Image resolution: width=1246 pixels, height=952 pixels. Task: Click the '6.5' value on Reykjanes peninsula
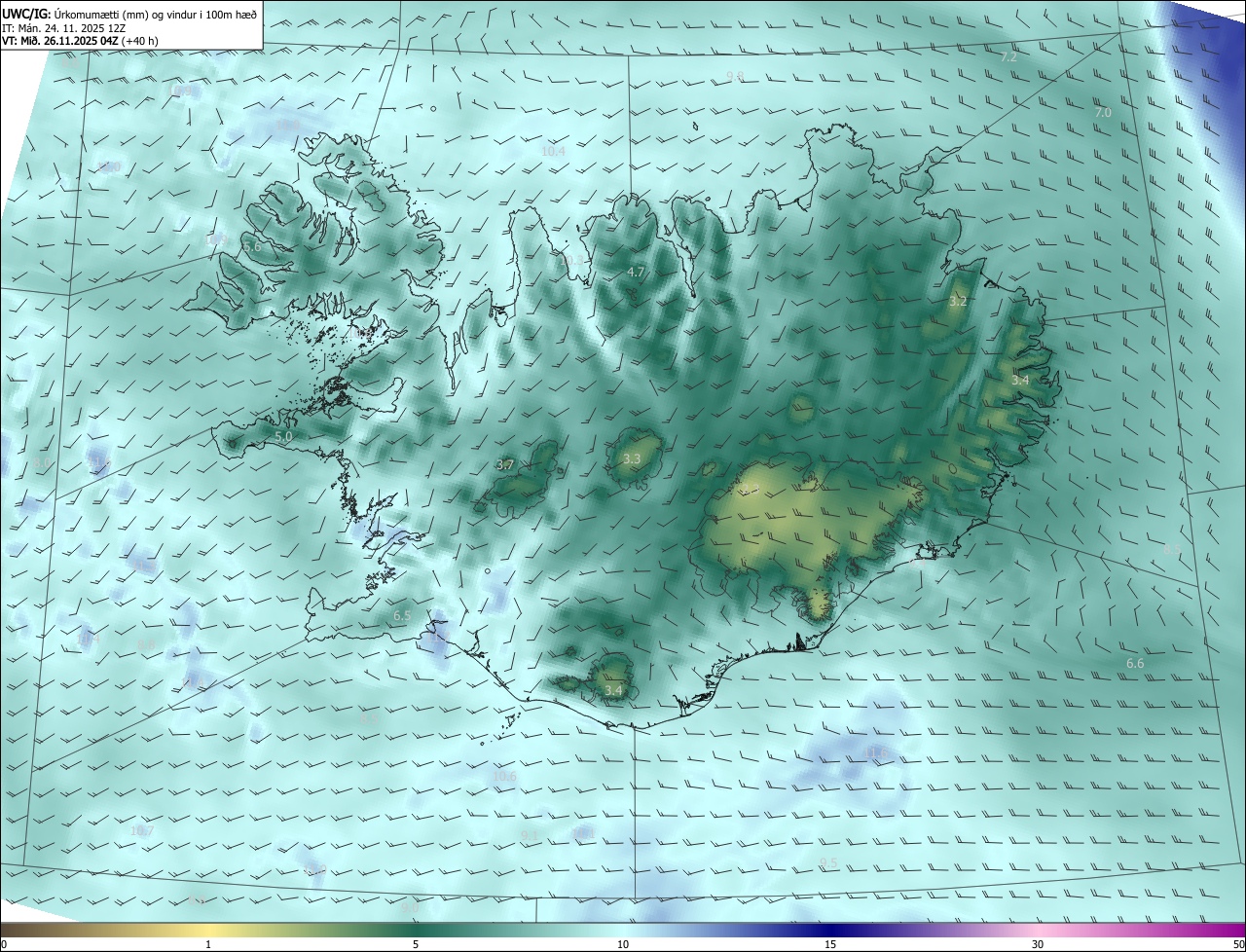tap(402, 616)
